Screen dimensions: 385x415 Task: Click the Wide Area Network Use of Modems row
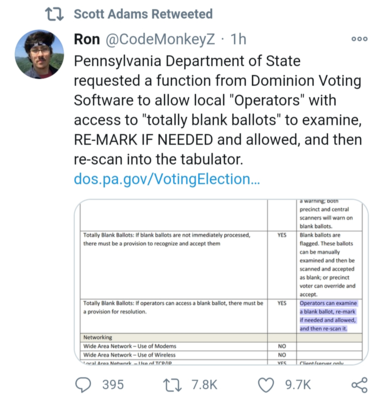[x=221, y=346]
